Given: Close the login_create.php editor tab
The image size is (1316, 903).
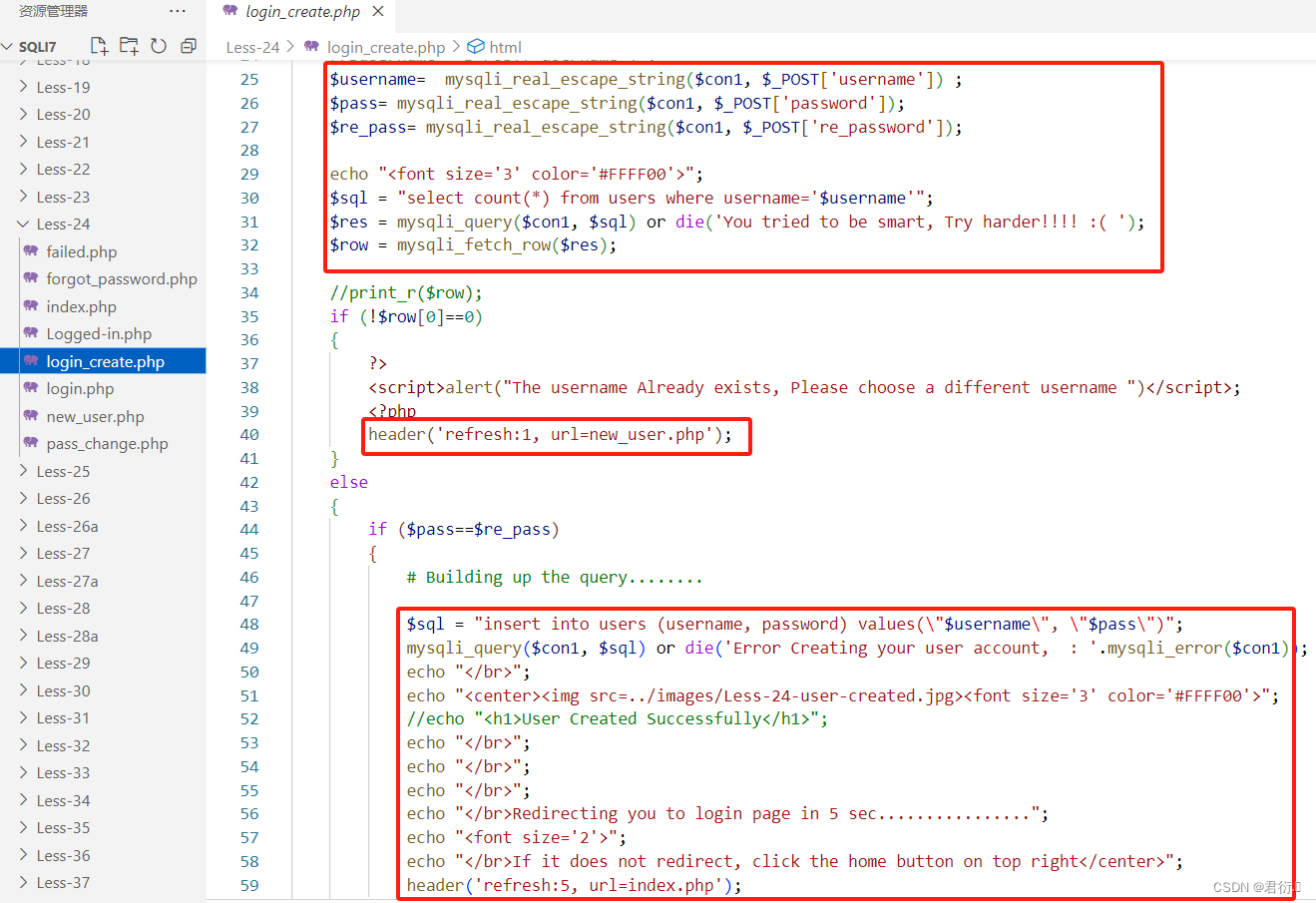Looking at the screenshot, I should [x=378, y=11].
